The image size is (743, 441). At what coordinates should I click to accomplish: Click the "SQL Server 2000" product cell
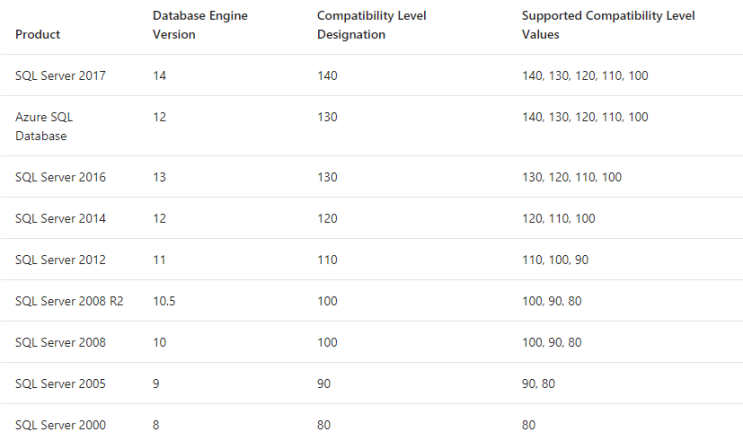pos(60,424)
